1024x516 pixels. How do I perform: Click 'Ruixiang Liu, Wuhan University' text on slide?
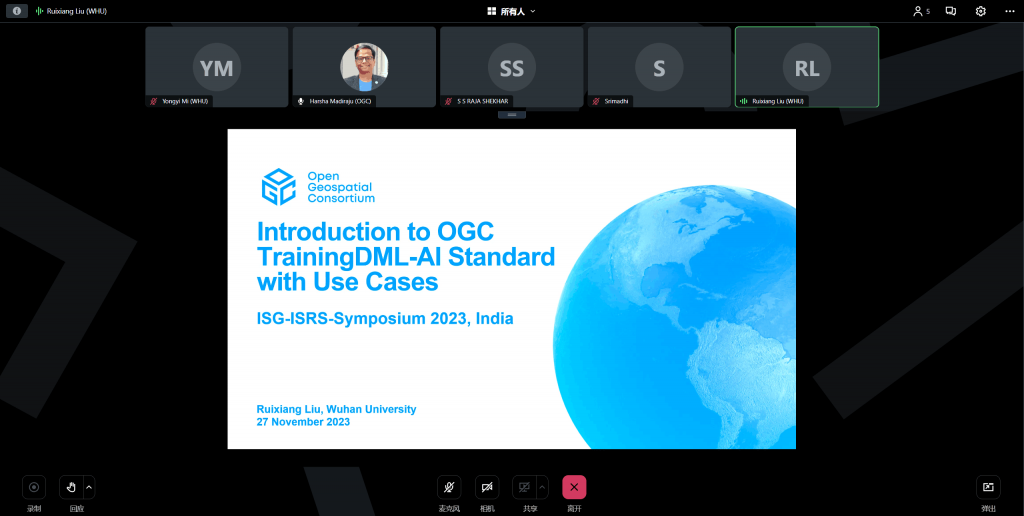(336, 410)
